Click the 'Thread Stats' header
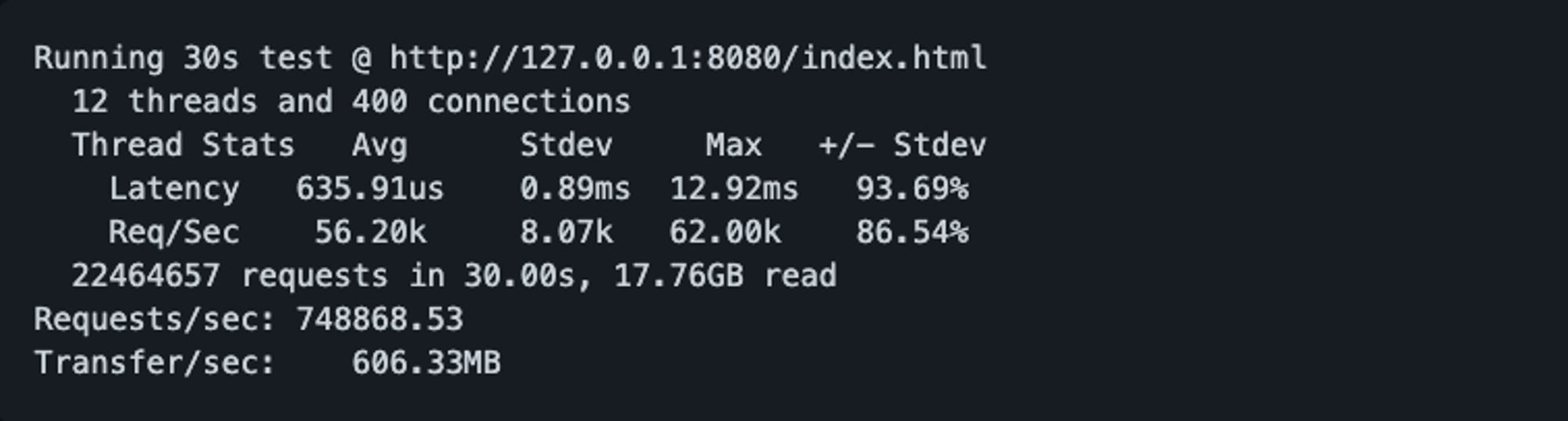This screenshot has width=1568, height=421. click(183, 145)
